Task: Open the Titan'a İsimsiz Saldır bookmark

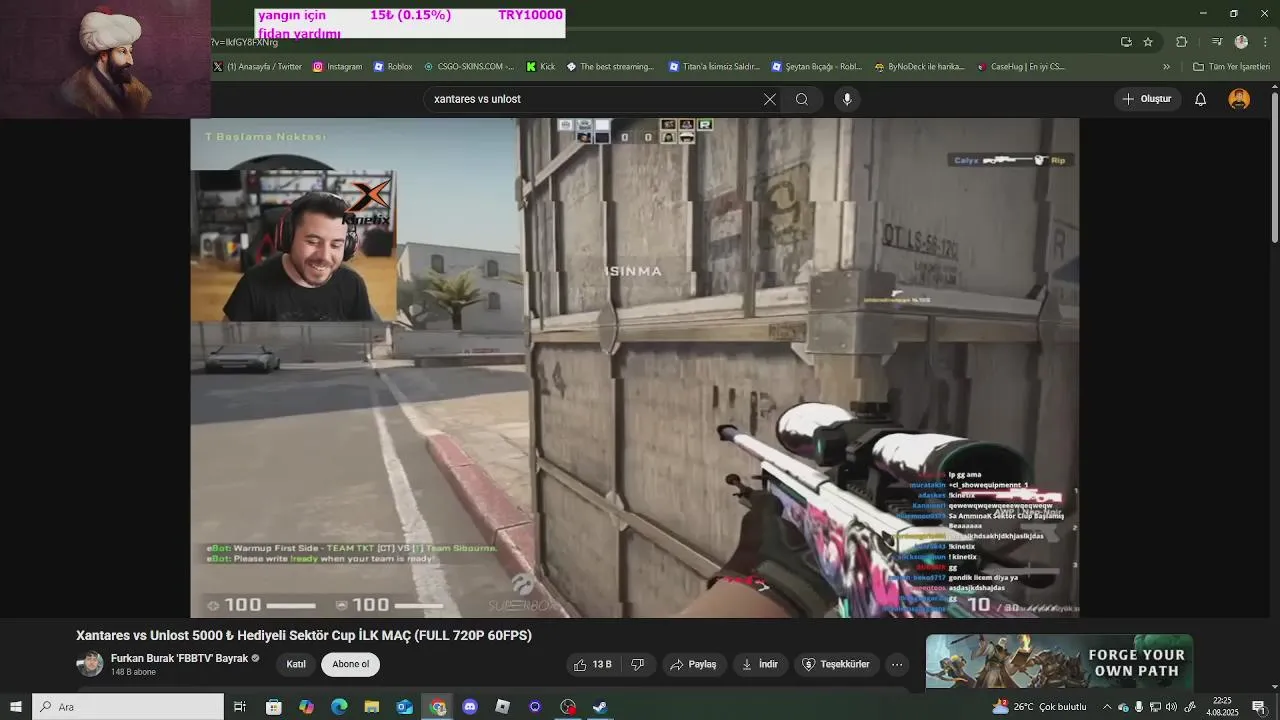Action: click(714, 67)
